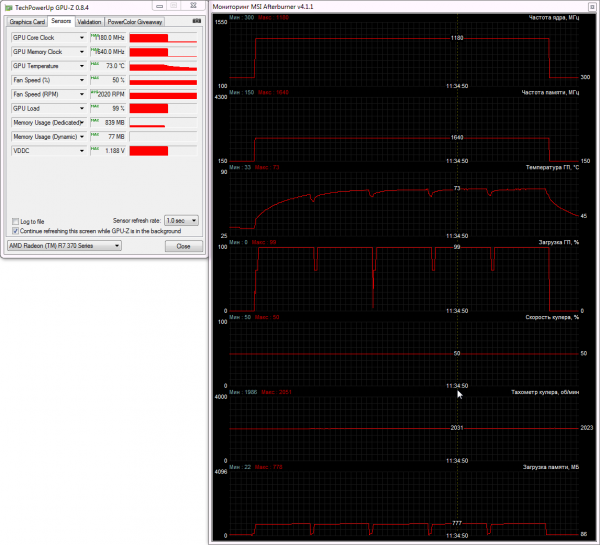Click the GPU Load history graph in GPU-Z
The image size is (600, 545).
[x=163, y=109]
